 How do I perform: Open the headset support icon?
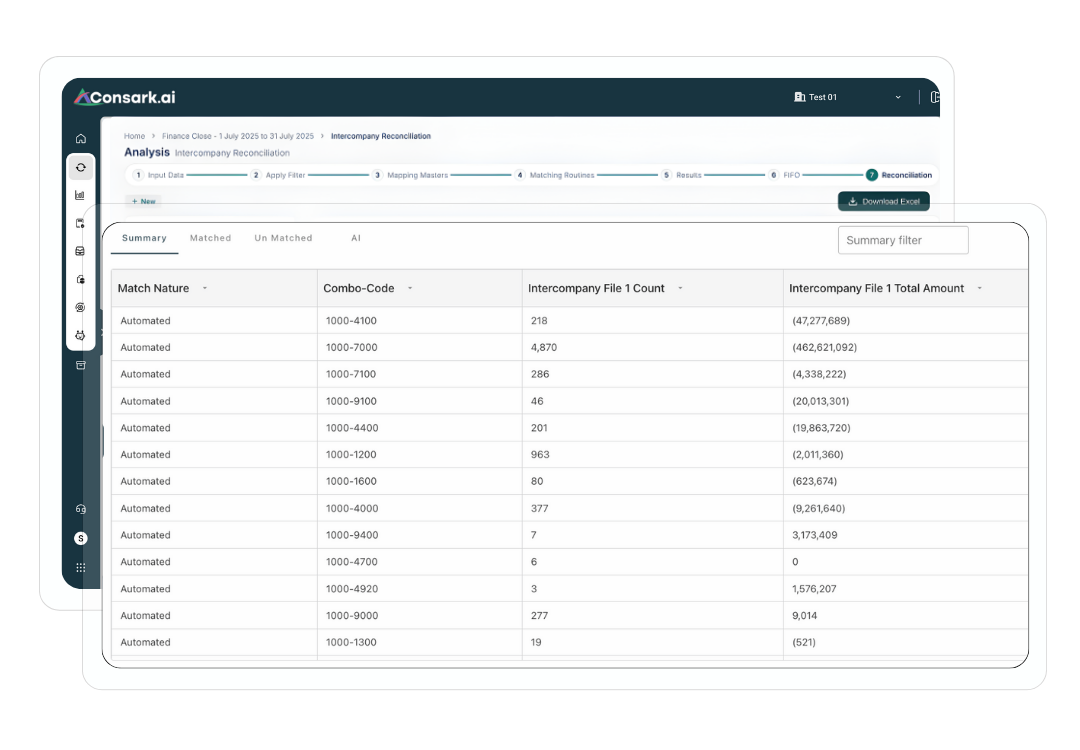pos(81,509)
